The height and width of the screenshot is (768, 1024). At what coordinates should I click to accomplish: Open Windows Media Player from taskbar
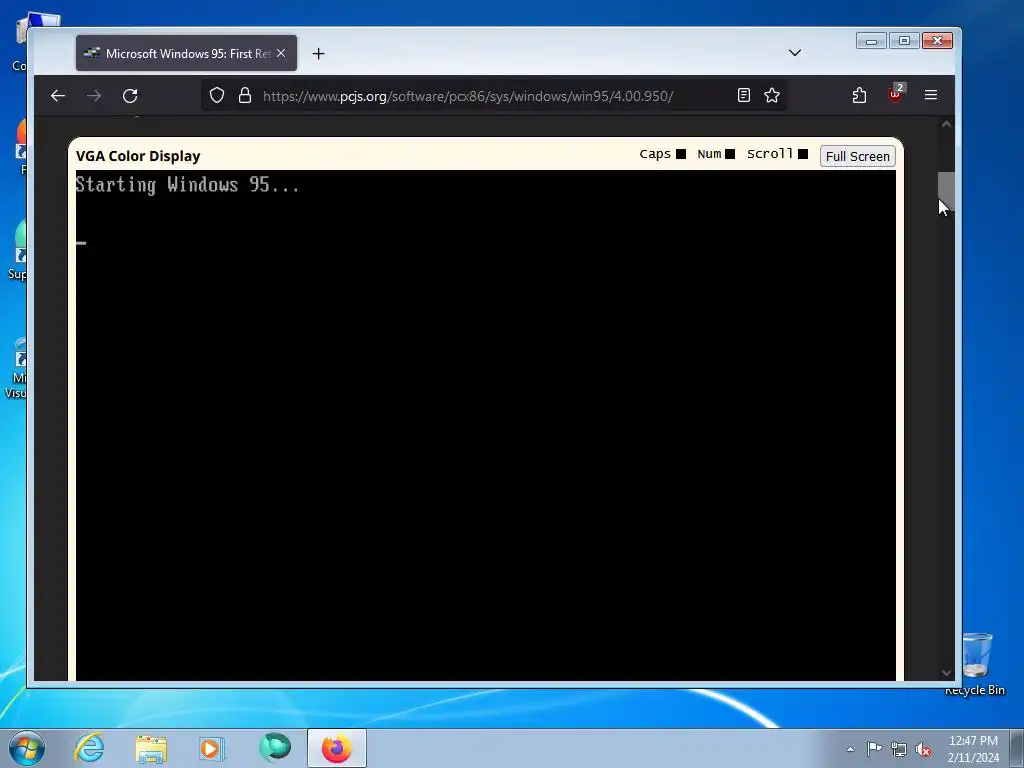pos(211,748)
